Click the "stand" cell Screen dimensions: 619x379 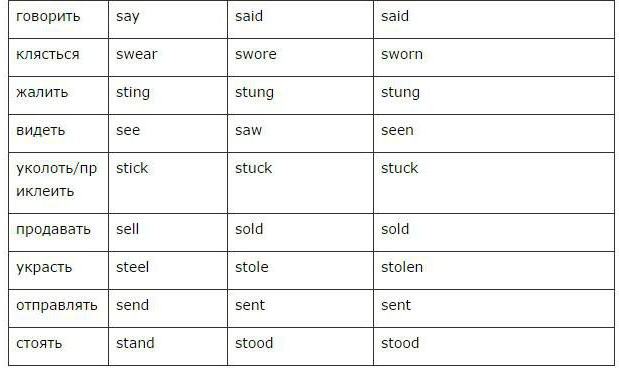pyautogui.click(x=168, y=346)
